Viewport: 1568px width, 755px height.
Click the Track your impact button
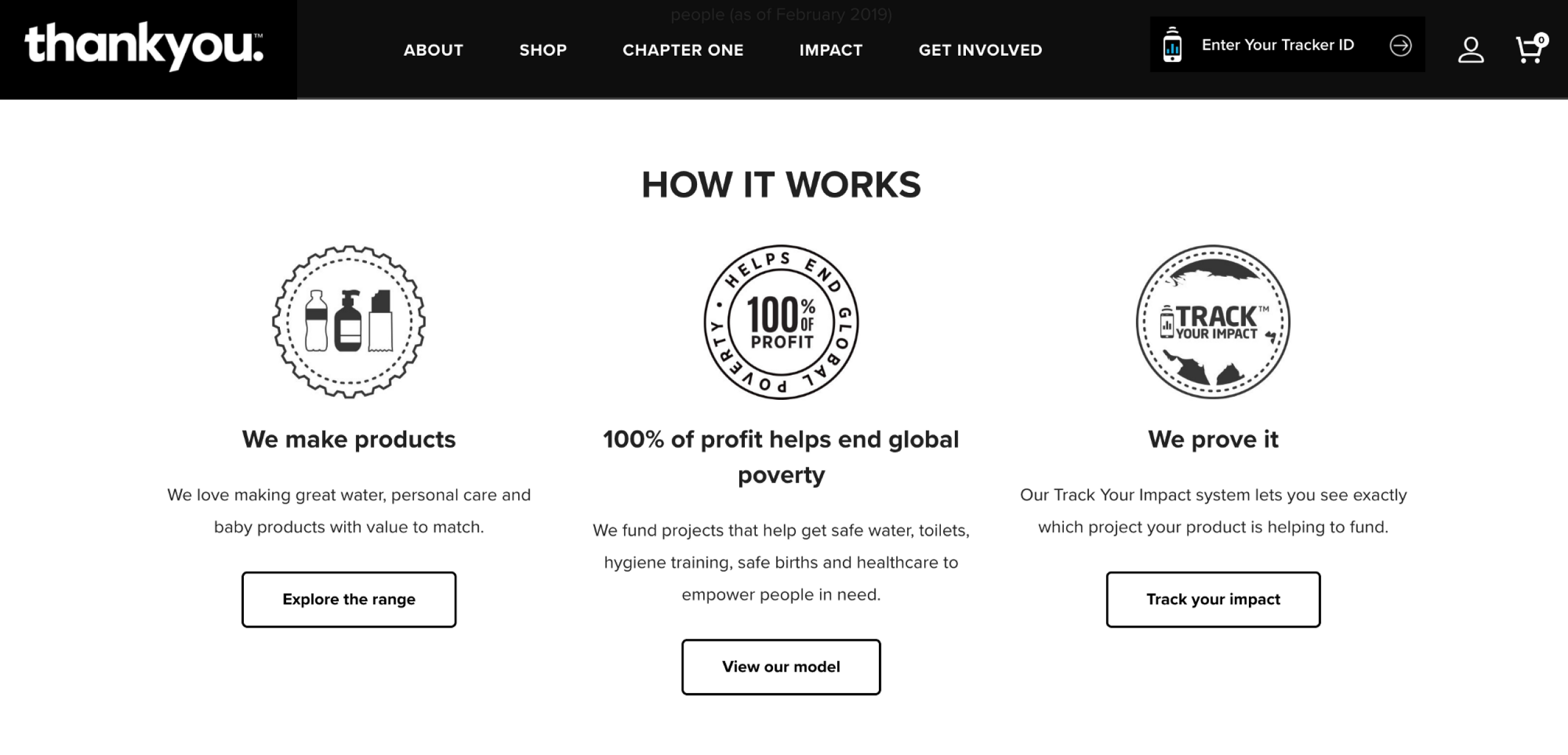(x=1213, y=599)
